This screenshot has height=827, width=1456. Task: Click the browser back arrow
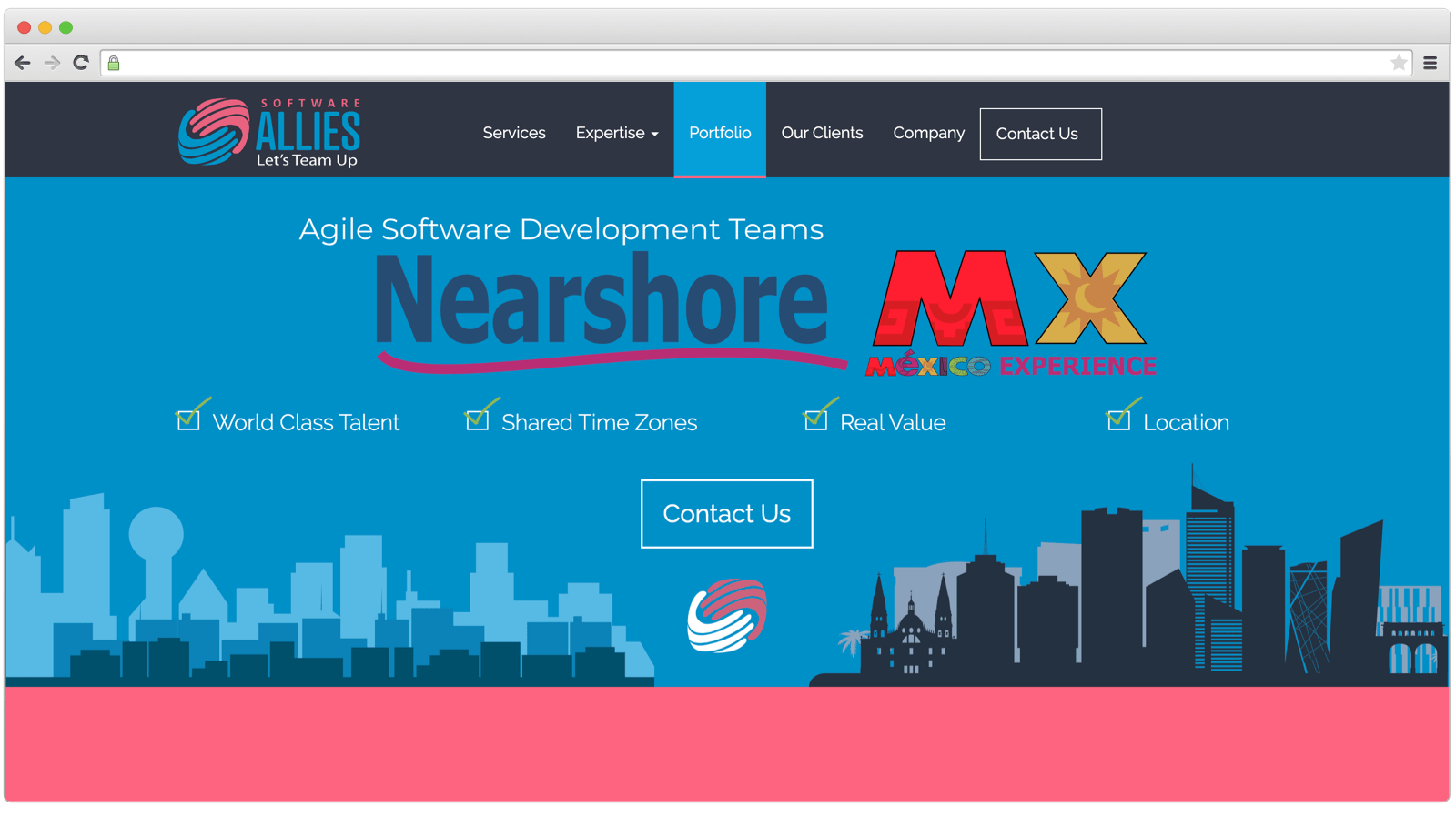[x=23, y=63]
